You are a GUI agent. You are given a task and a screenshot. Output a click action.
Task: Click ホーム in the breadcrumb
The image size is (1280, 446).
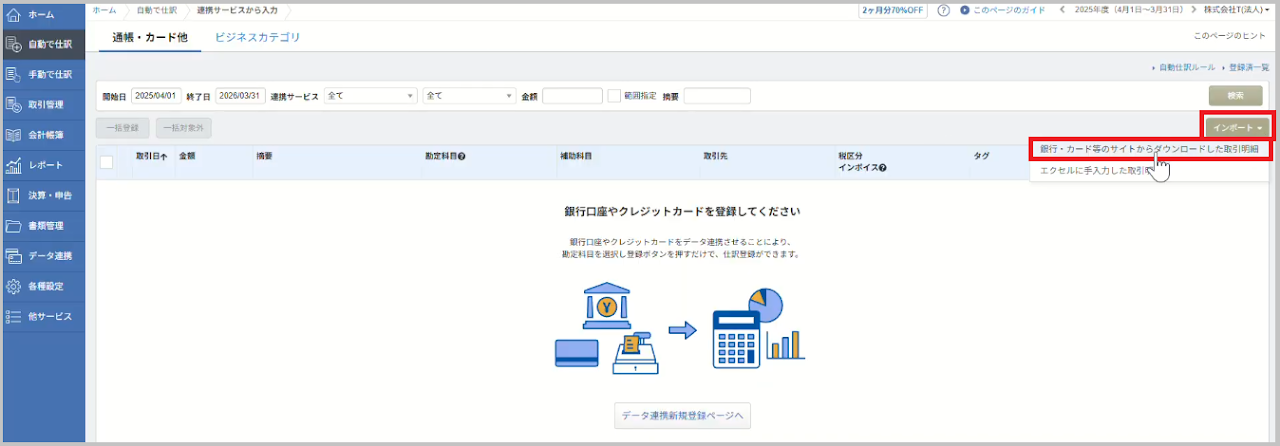(104, 10)
